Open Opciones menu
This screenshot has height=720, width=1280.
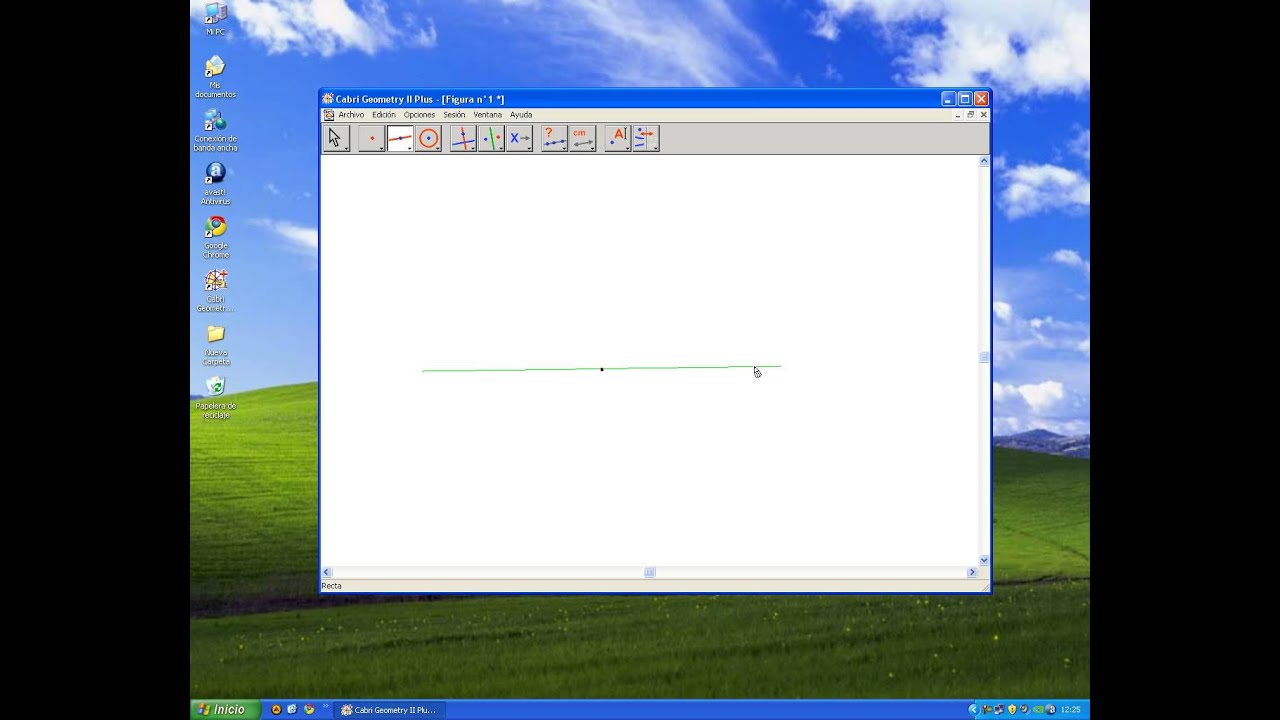point(419,115)
